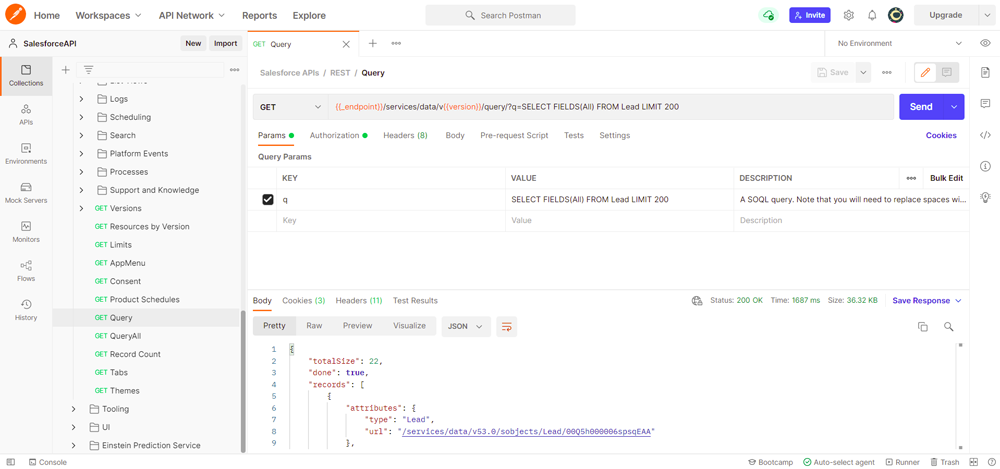Image resolution: width=1000 pixels, height=469 pixels.
Task: Click the request URL field
Action: click(610, 107)
